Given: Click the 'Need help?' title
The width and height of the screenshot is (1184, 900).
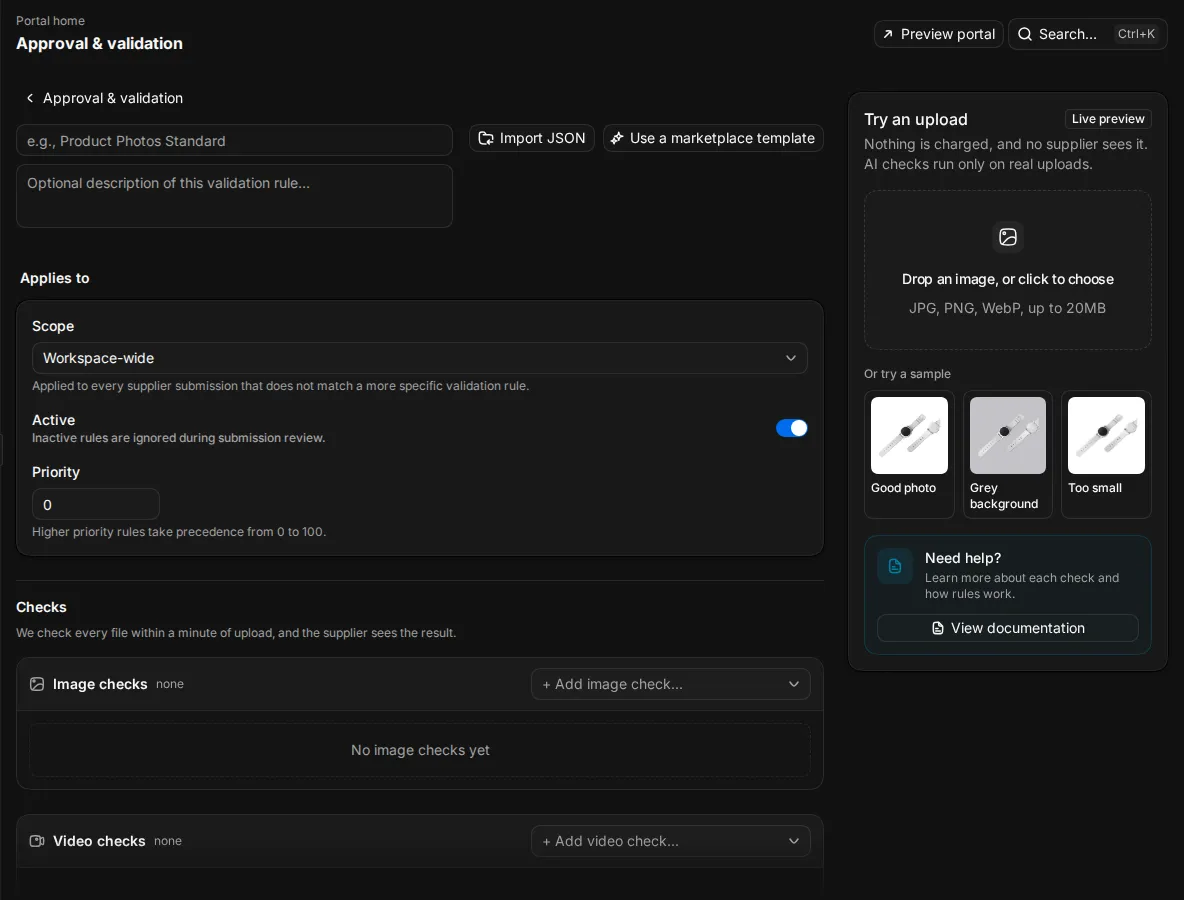Looking at the screenshot, I should [x=963, y=558].
